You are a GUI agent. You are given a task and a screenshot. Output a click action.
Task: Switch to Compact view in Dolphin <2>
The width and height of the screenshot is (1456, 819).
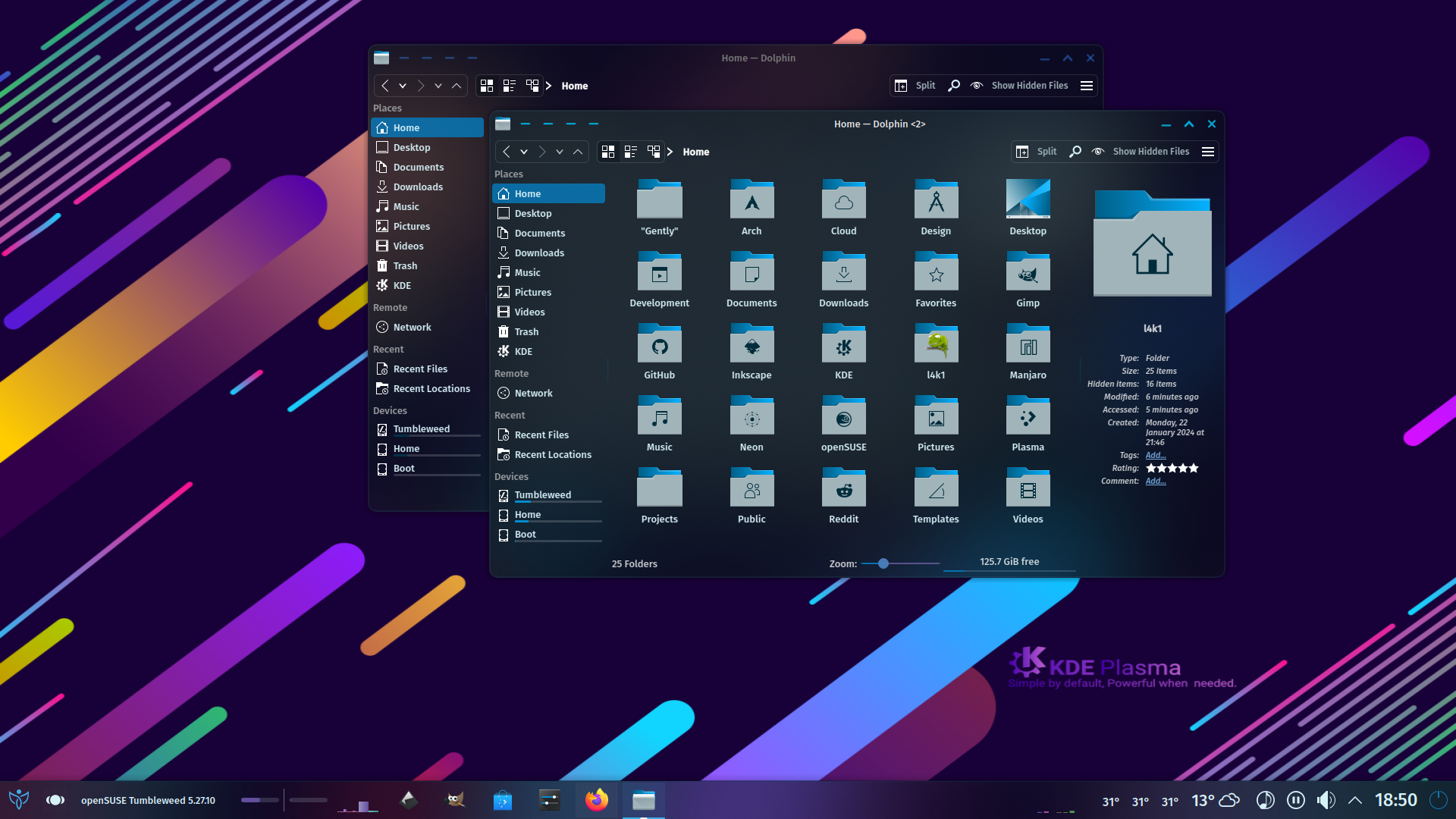tap(631, 152)
